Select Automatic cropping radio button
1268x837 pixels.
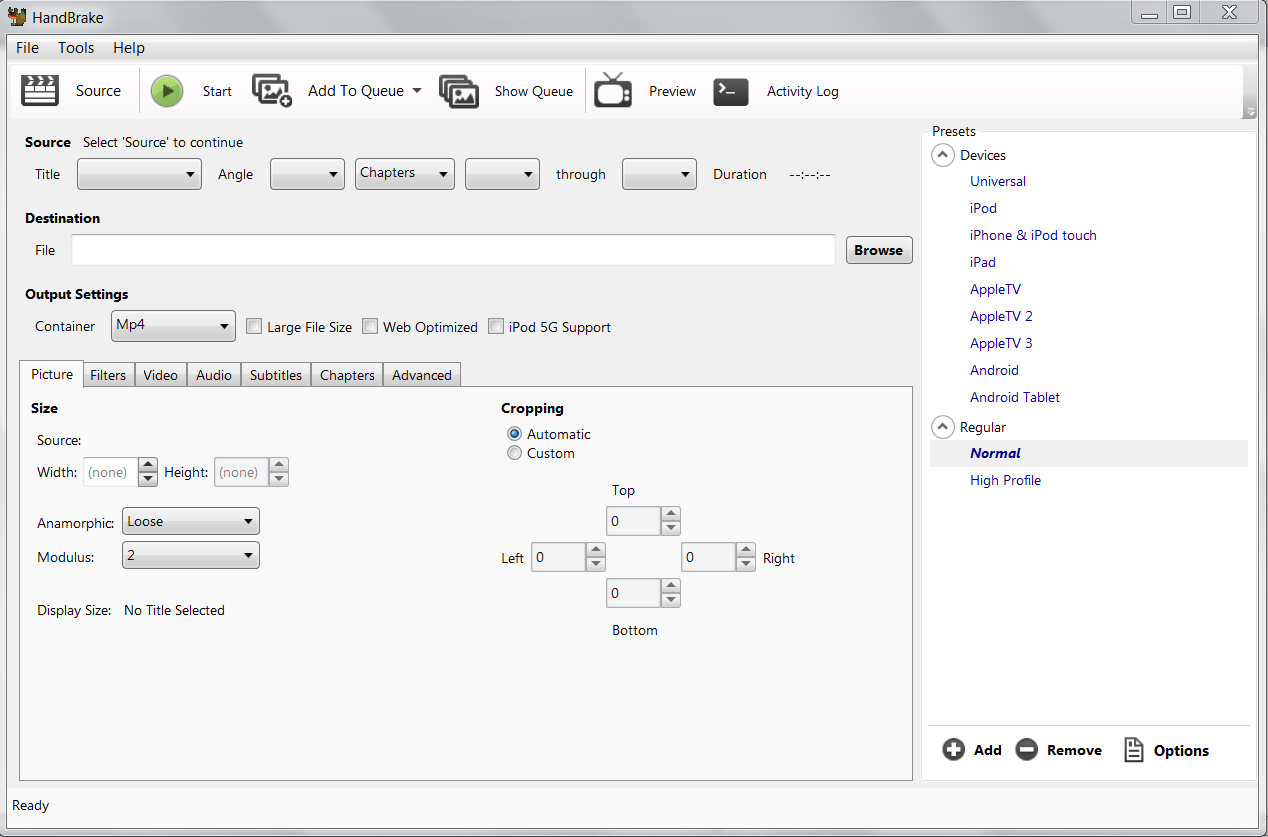point(514,434)
